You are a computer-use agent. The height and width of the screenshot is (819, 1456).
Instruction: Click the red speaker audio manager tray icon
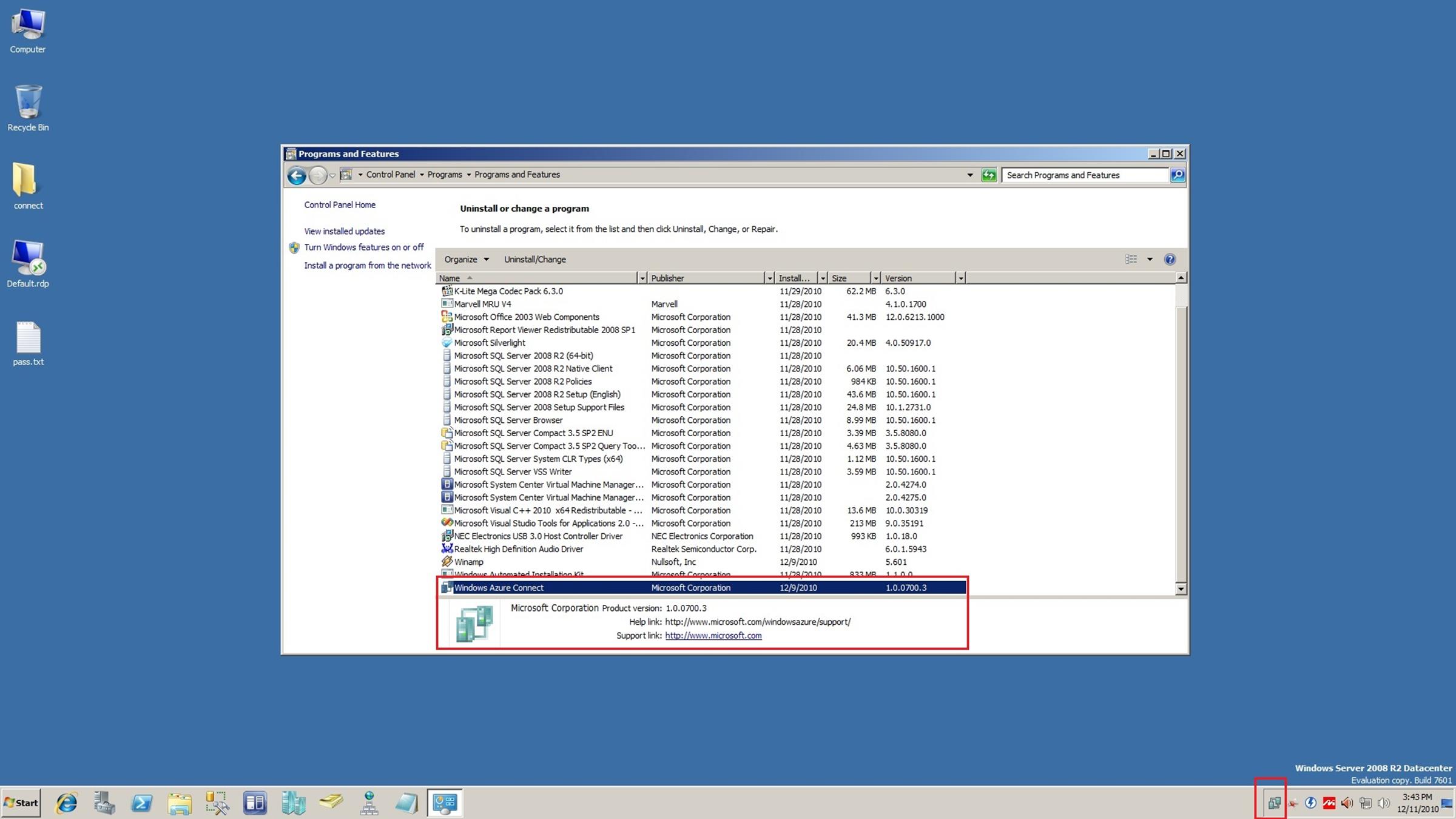tap(1347, 803)
